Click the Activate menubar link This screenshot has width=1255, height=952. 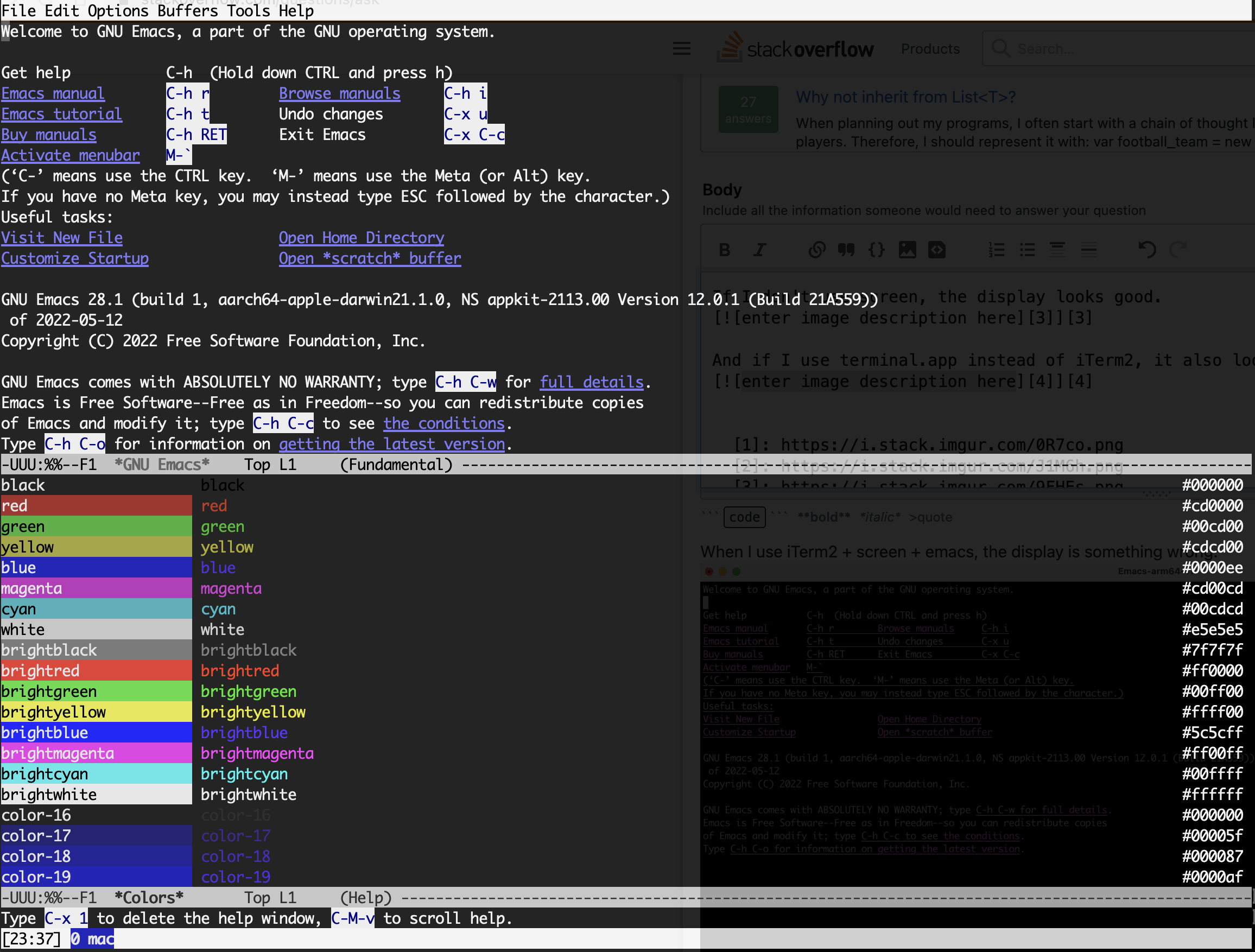(x=71, y=155)
